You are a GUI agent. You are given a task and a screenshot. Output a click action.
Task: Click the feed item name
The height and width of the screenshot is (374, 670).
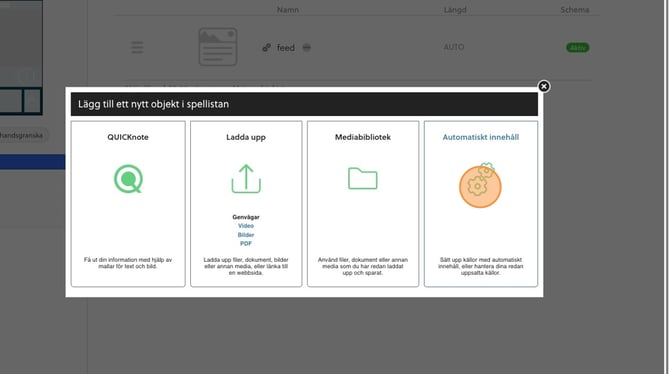coord(285,47)
